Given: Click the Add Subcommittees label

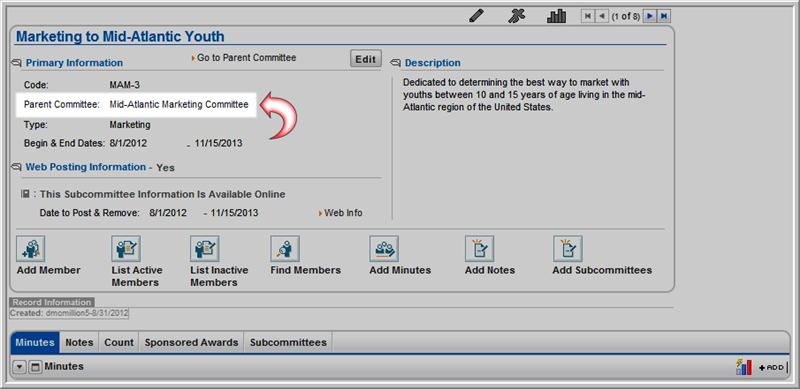Looking at the screenshot, I should (602, 270).
